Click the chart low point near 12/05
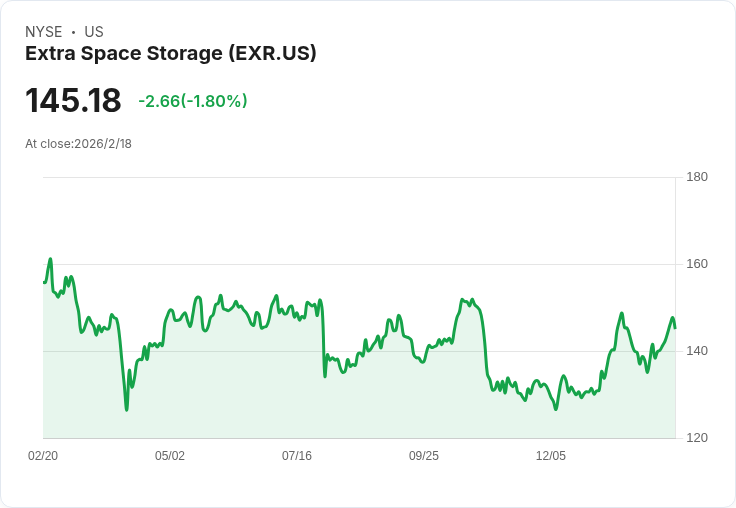The image size is (736, 508). click(556, 409)
